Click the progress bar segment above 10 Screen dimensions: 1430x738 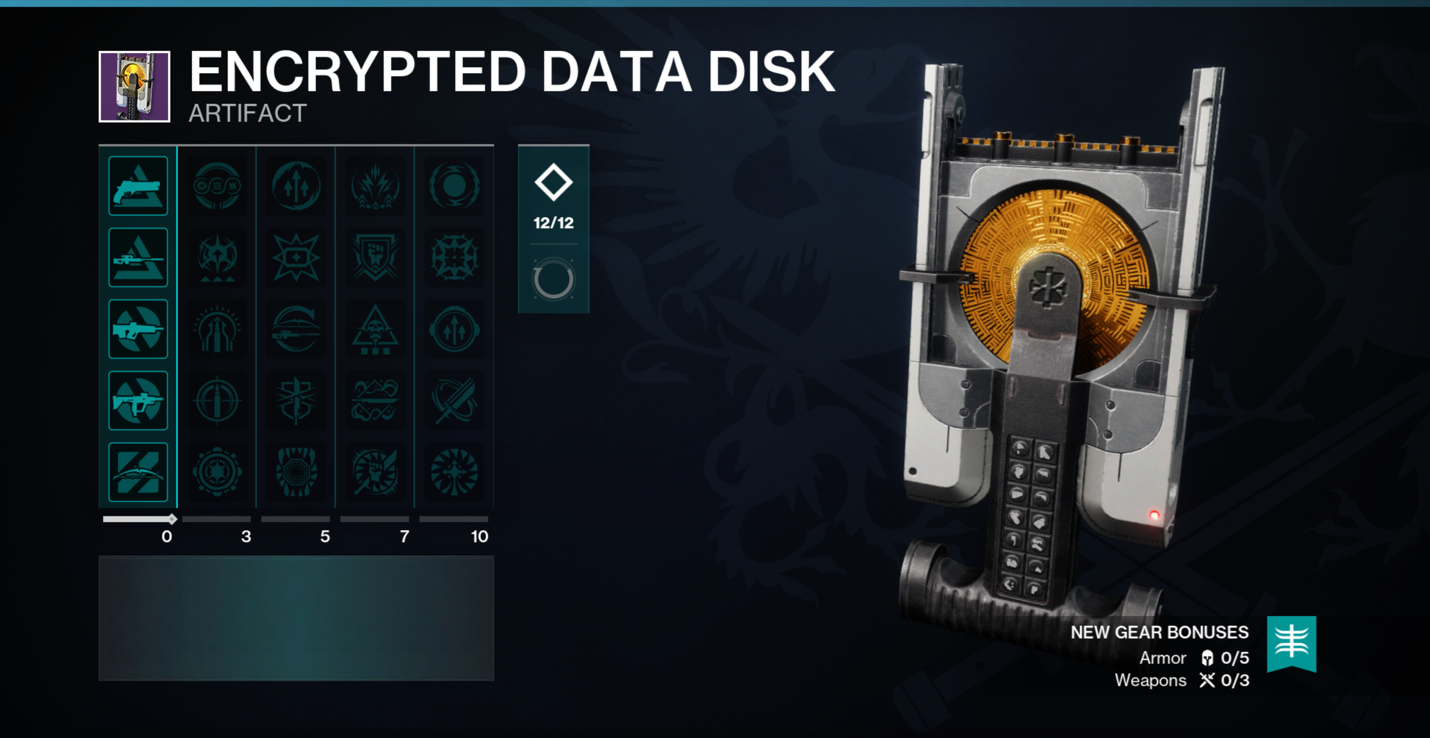click(x=454, y=519)
